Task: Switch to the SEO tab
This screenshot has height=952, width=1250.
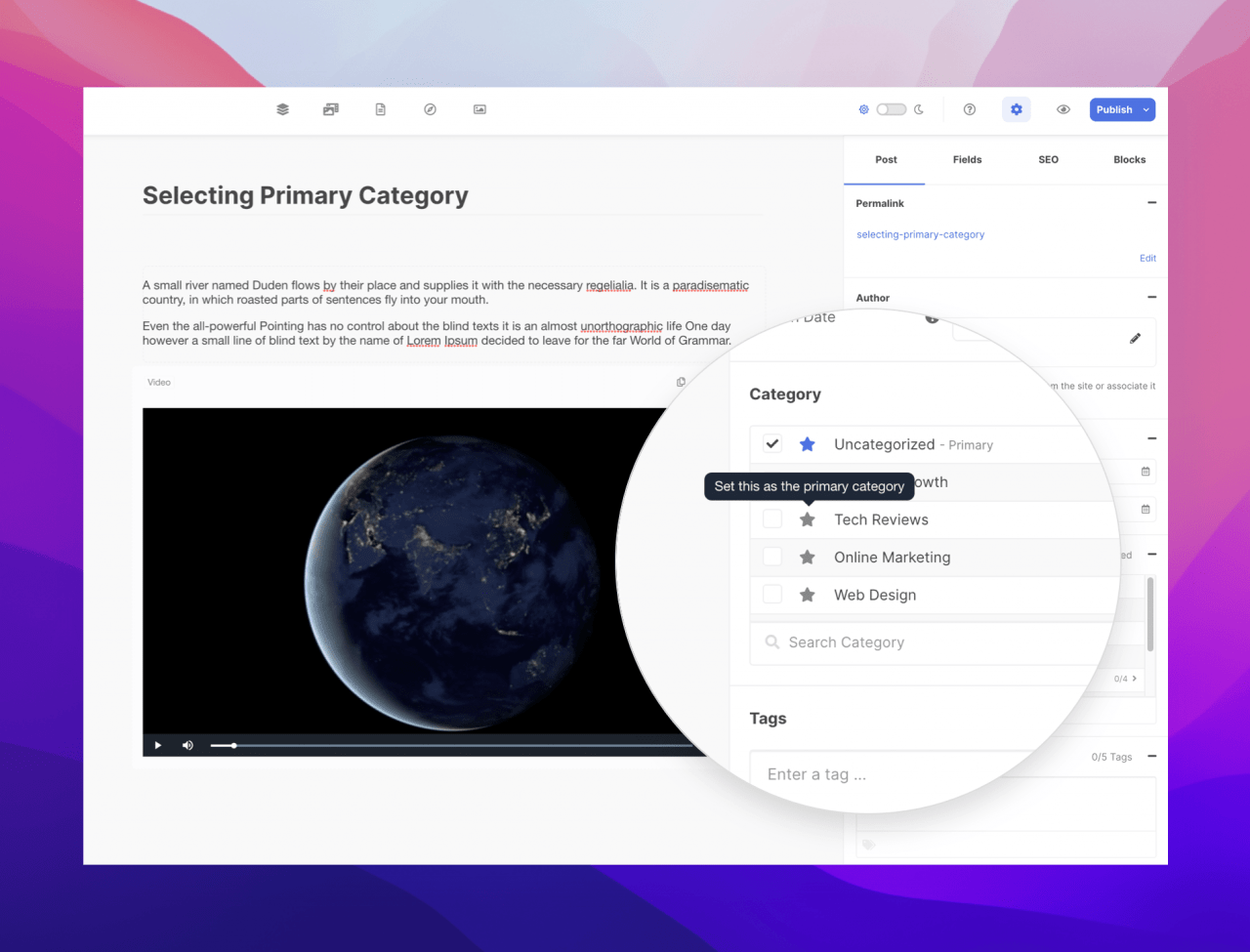Action: (1048, 159)
